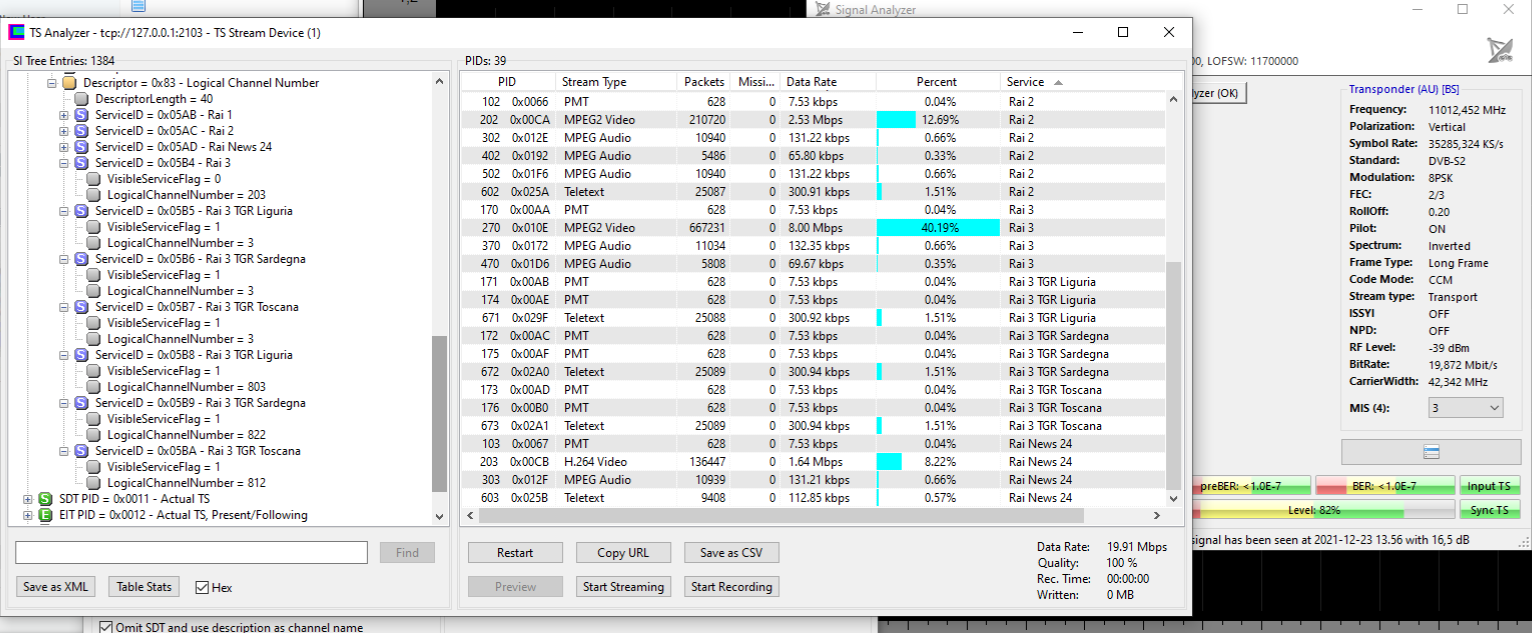Open the MIS (4) dropdown showing 3
This screenshot has width=1532, height=633.
click(1467, 407)
